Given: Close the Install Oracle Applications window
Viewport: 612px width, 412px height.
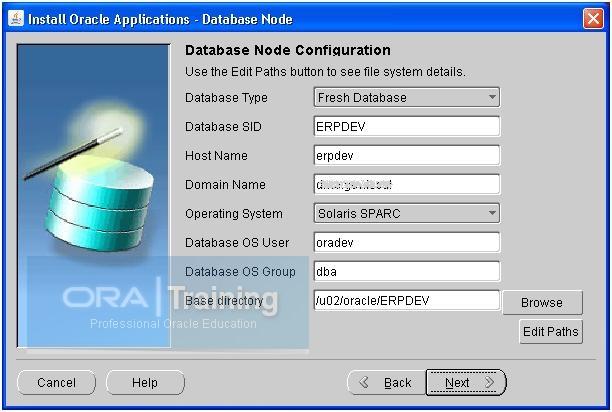Looking at the screenshot, I should [593, 19].
